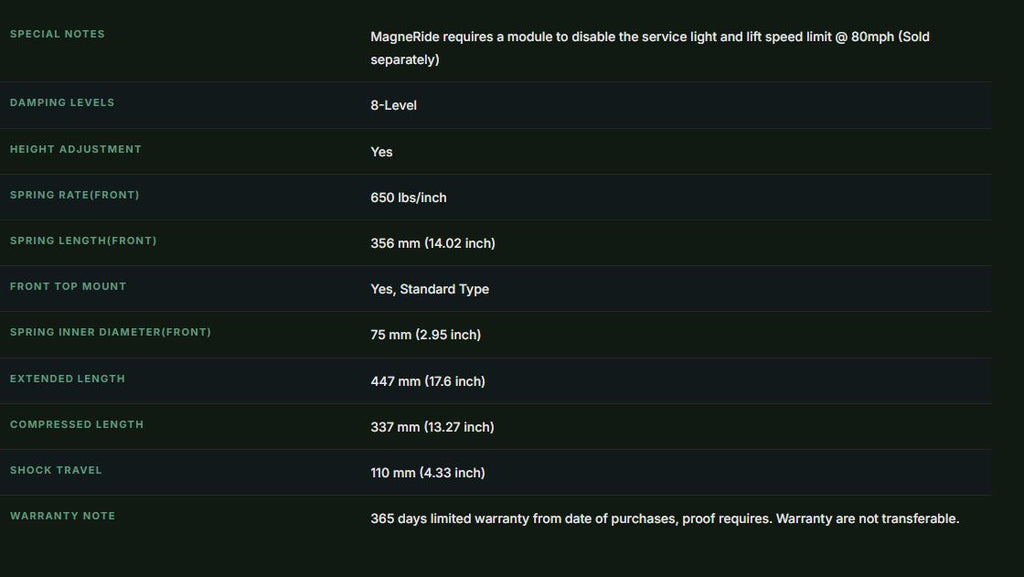Click the SPRING LENGTH(FRONT) label

tap(83, 240)
